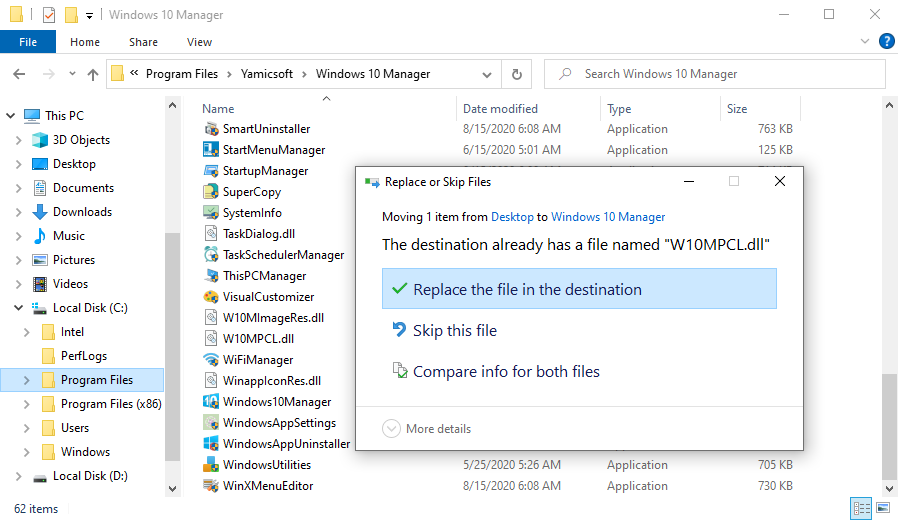Viewport: 898px width, 520px height.
Task: Select the ThisPCManager icon
Action: [x=211, y=276]
